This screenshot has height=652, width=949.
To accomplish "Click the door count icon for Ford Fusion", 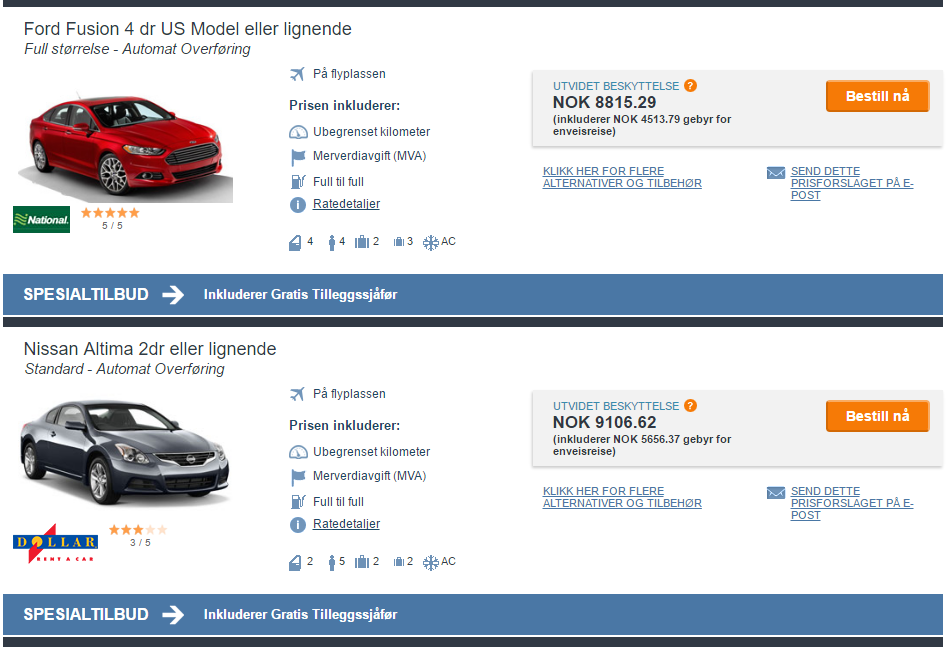I will pos(295,243).
